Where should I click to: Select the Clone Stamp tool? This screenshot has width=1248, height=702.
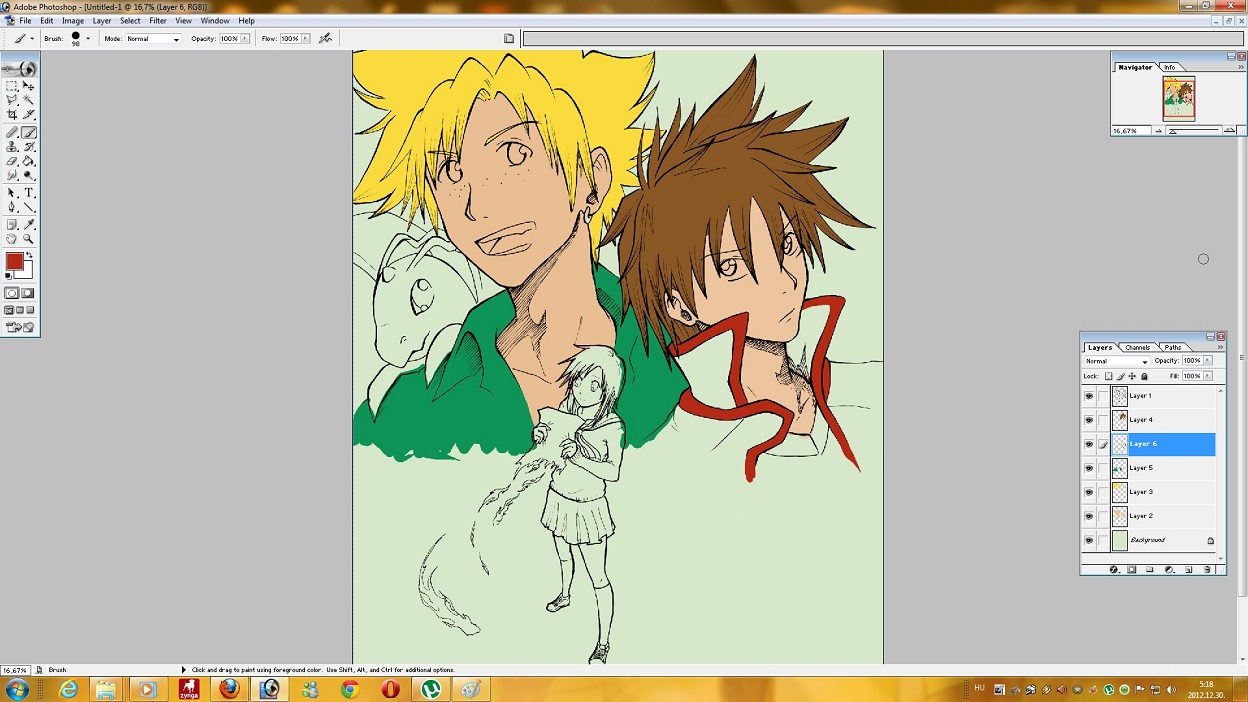click(12, 147)
